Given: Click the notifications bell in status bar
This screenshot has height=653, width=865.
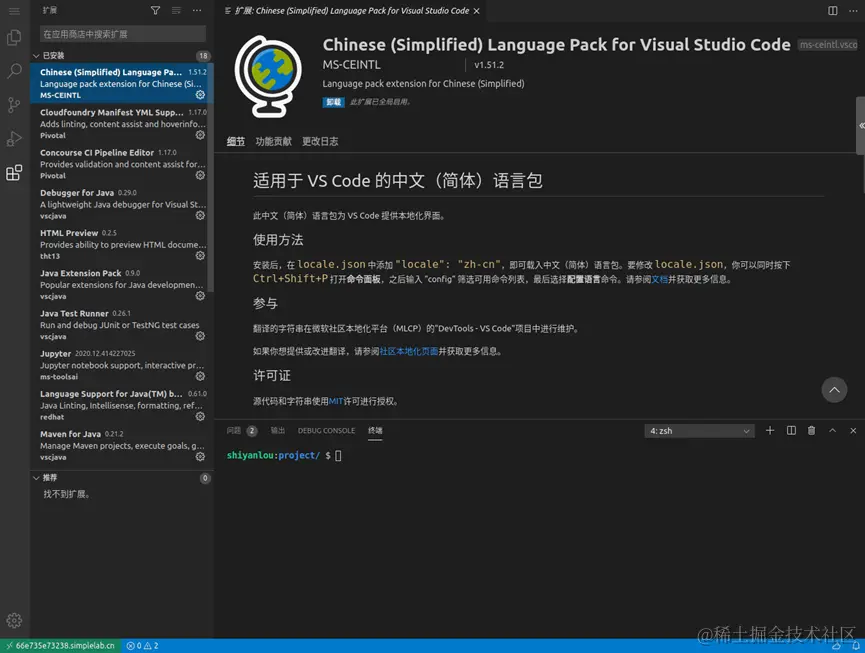Looking at the screenshot, I should [x=856, y=646].
